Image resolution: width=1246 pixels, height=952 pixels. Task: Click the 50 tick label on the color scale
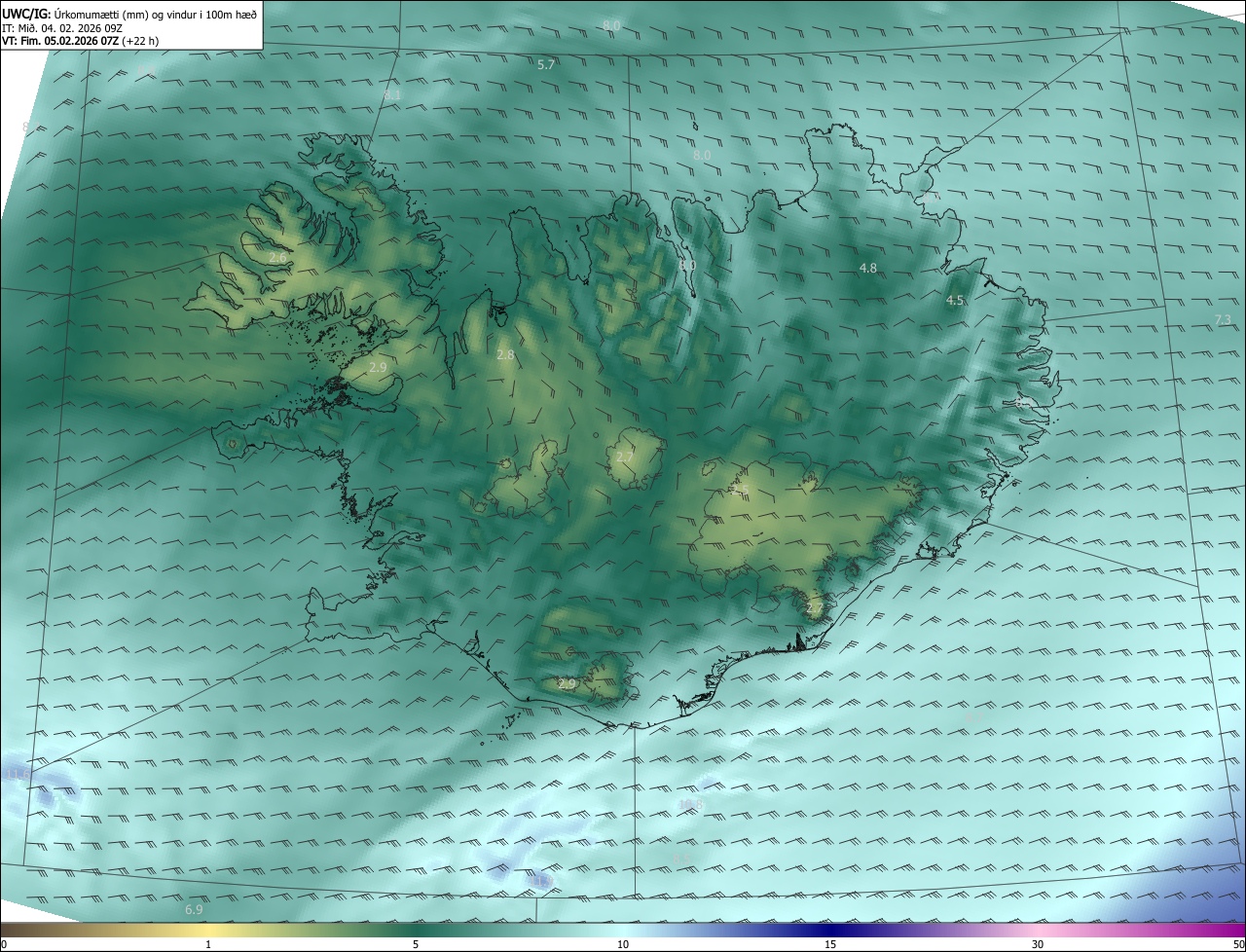tap(1238, 944)
